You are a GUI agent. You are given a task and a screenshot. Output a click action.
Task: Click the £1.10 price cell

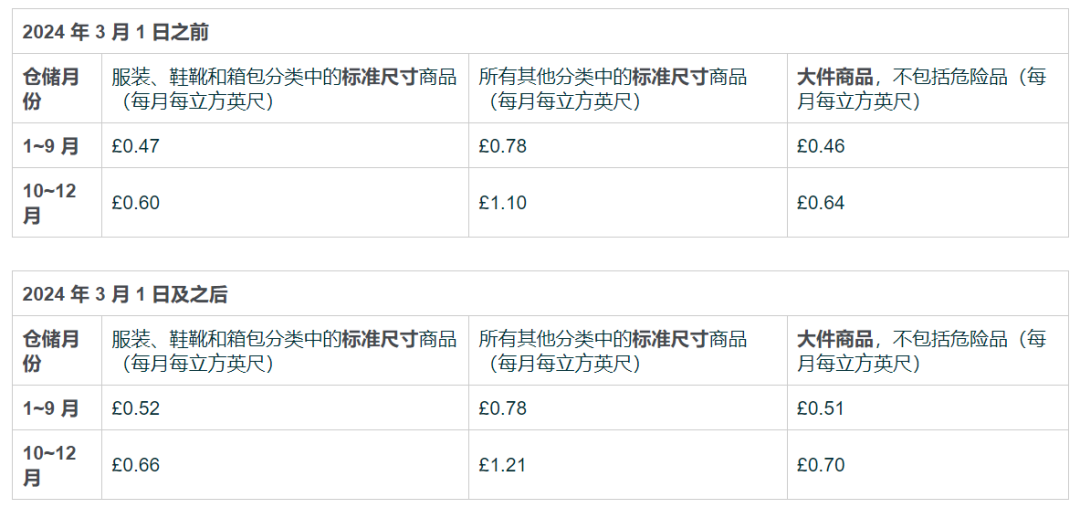[x=503, y=203]
